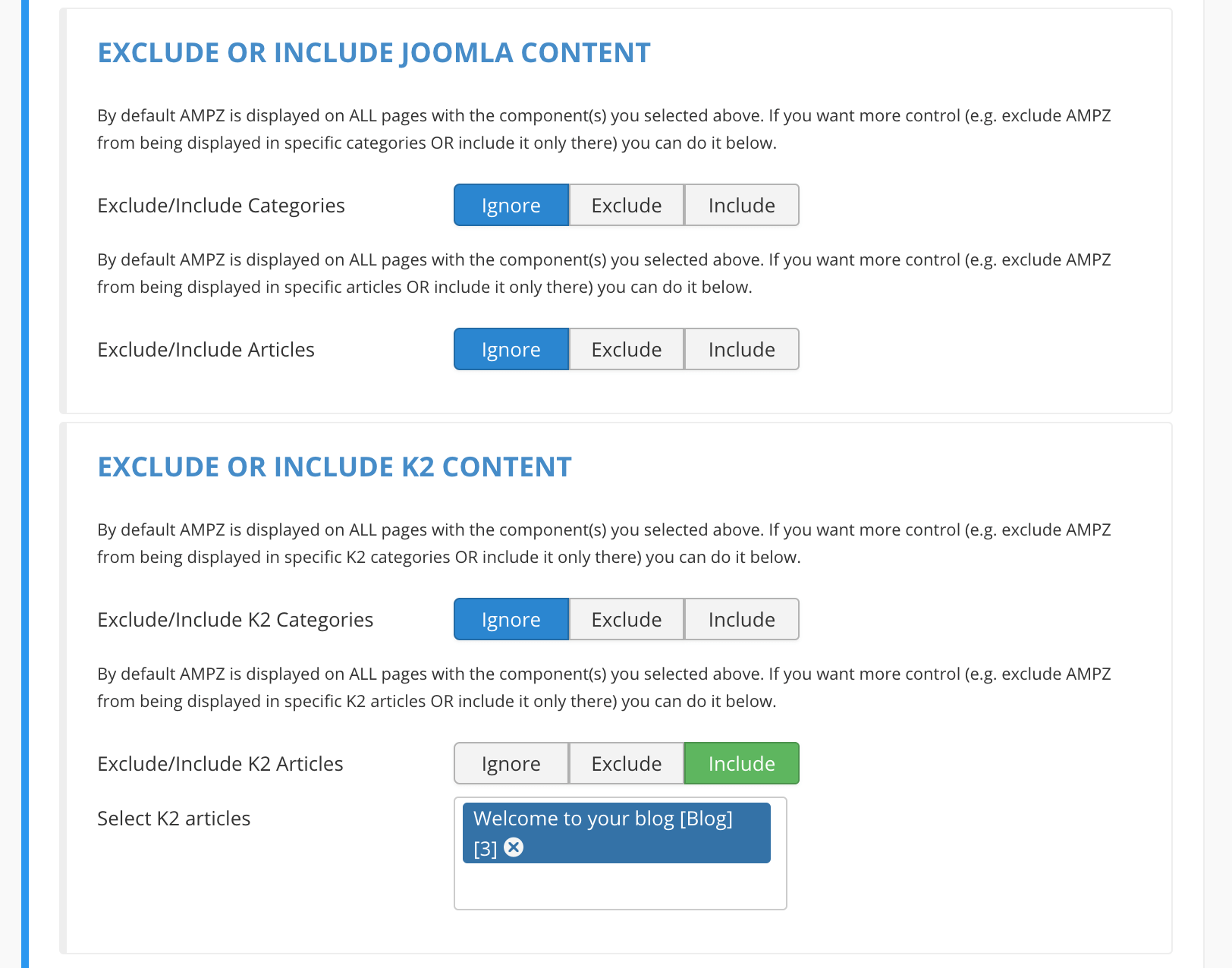
Task: Choose Exclude for K2 Articles
Action: (627, 763)
